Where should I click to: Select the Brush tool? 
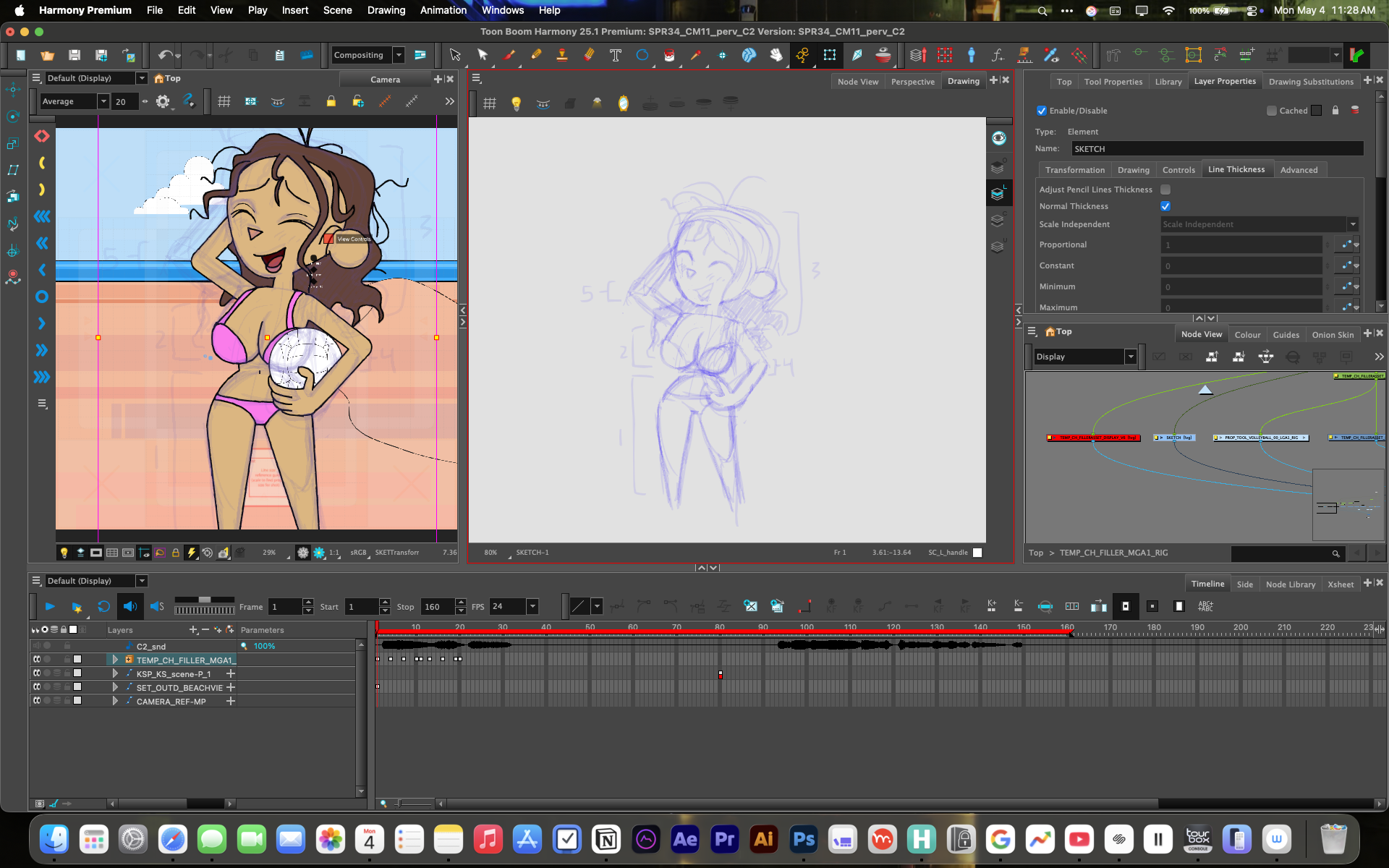tap(509, 55)
